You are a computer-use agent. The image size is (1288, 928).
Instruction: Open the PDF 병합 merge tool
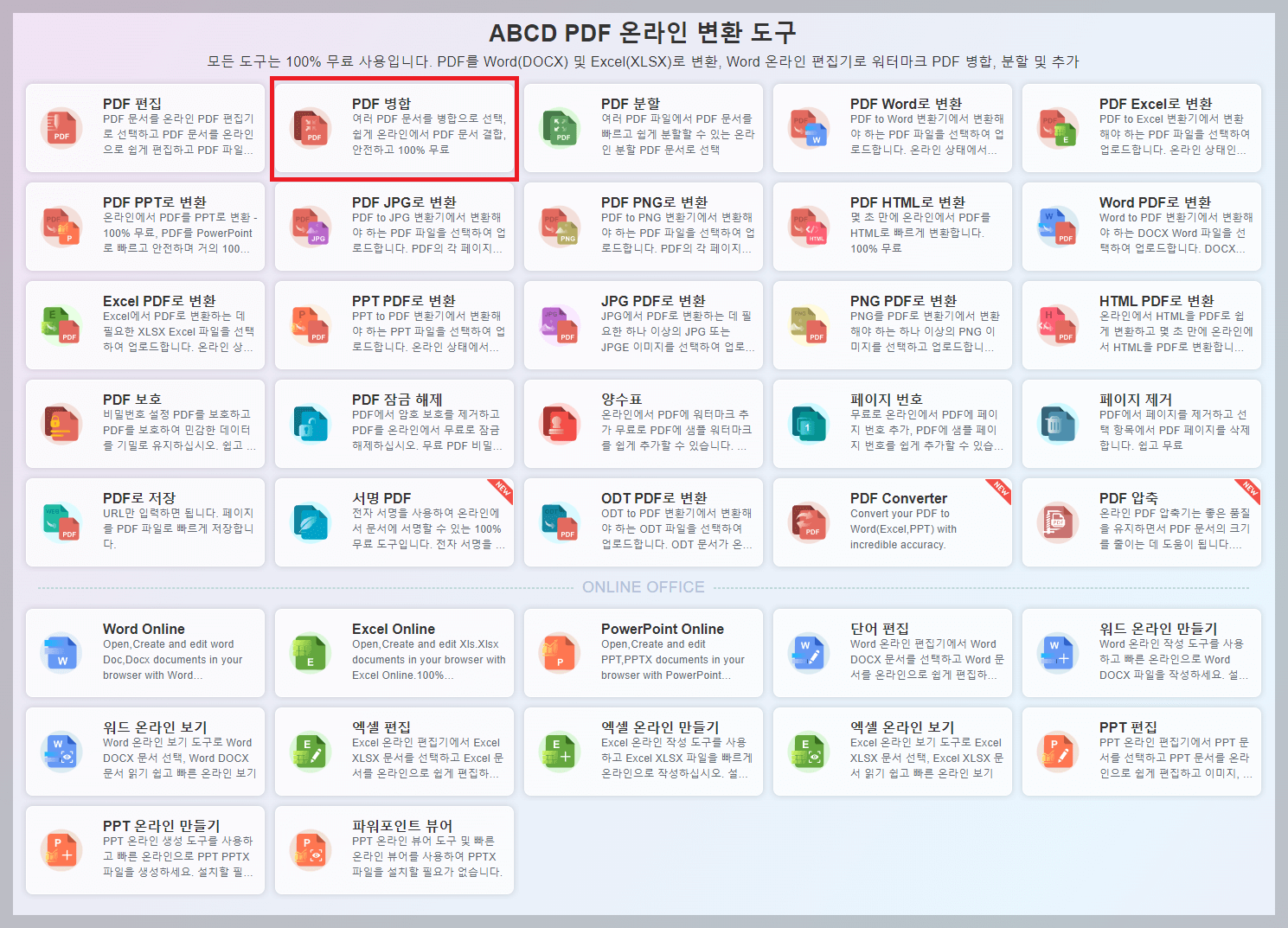394,128
